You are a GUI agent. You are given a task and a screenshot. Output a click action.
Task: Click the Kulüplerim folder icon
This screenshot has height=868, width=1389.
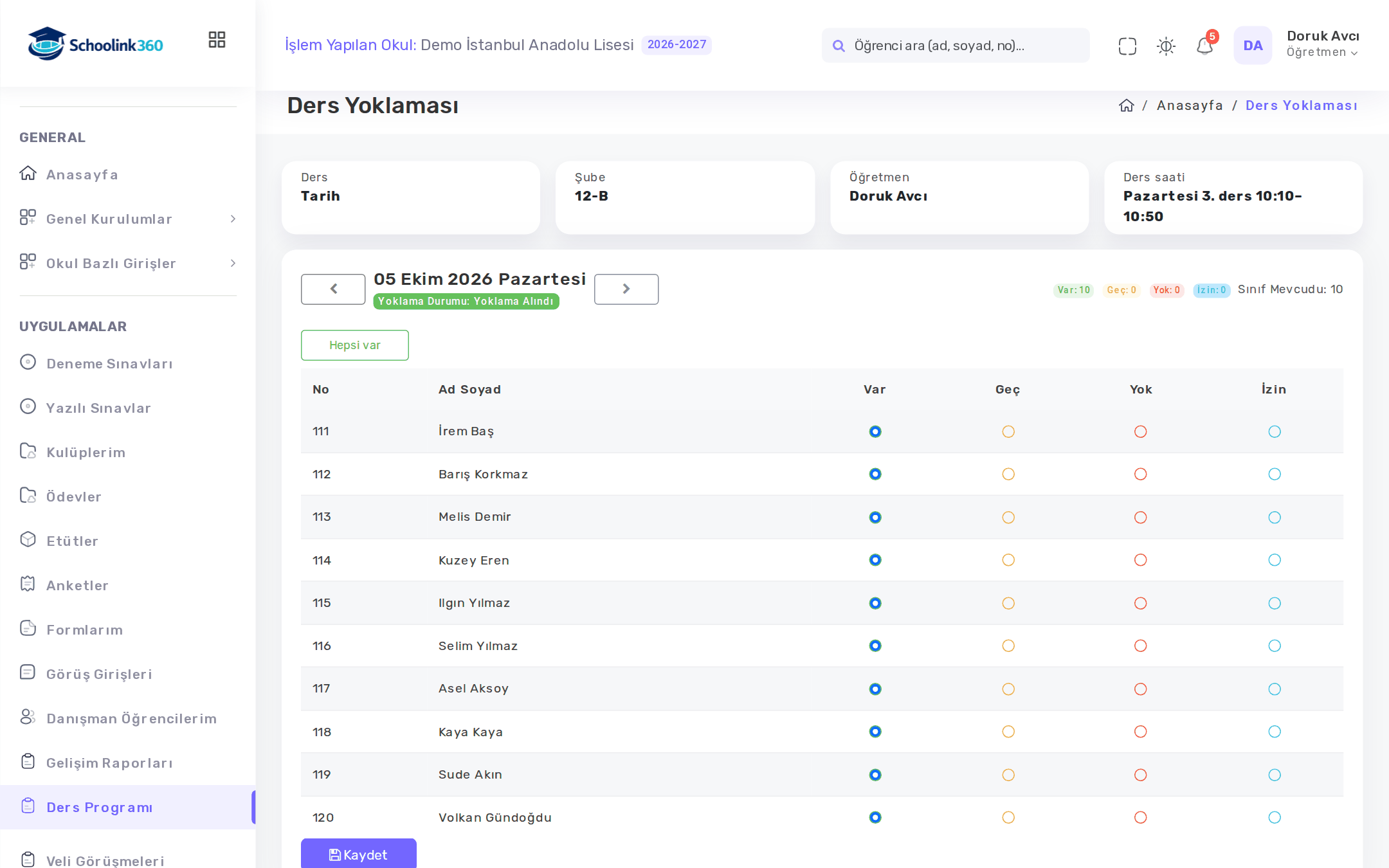pos(28,451)
